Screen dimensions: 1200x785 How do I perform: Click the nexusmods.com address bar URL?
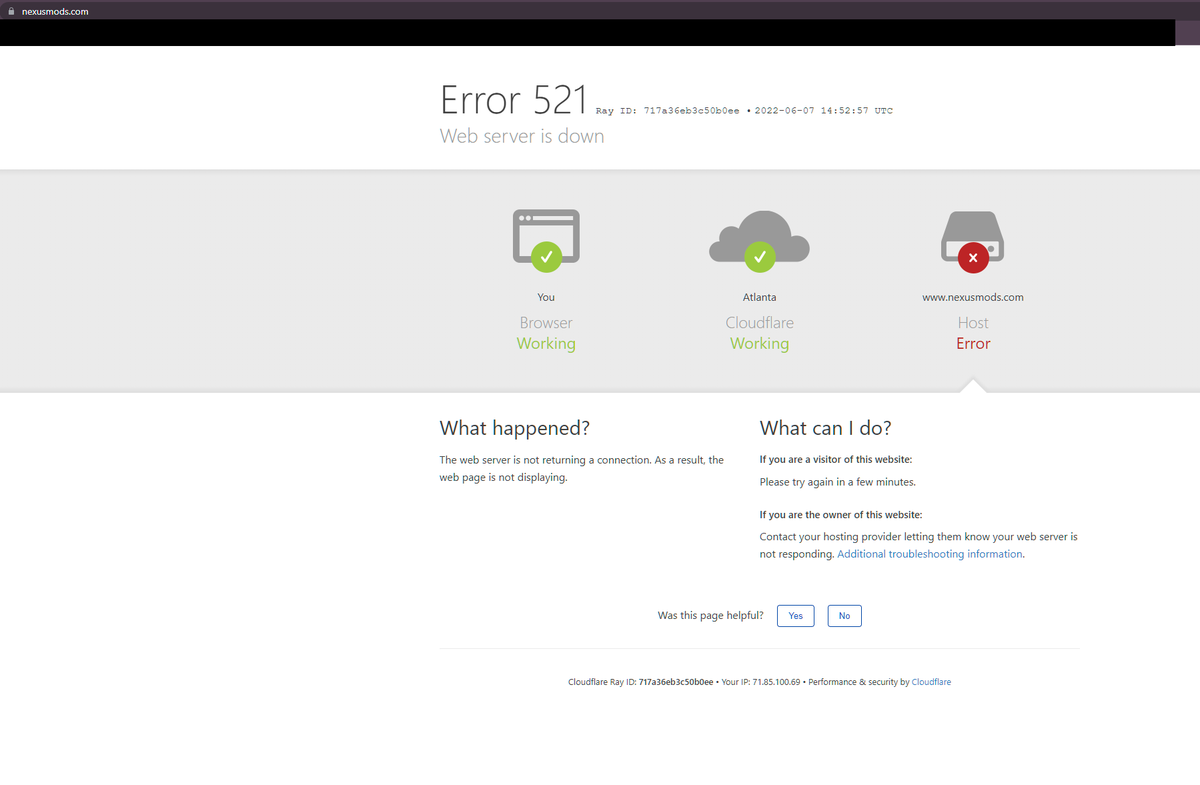(55, 11)
